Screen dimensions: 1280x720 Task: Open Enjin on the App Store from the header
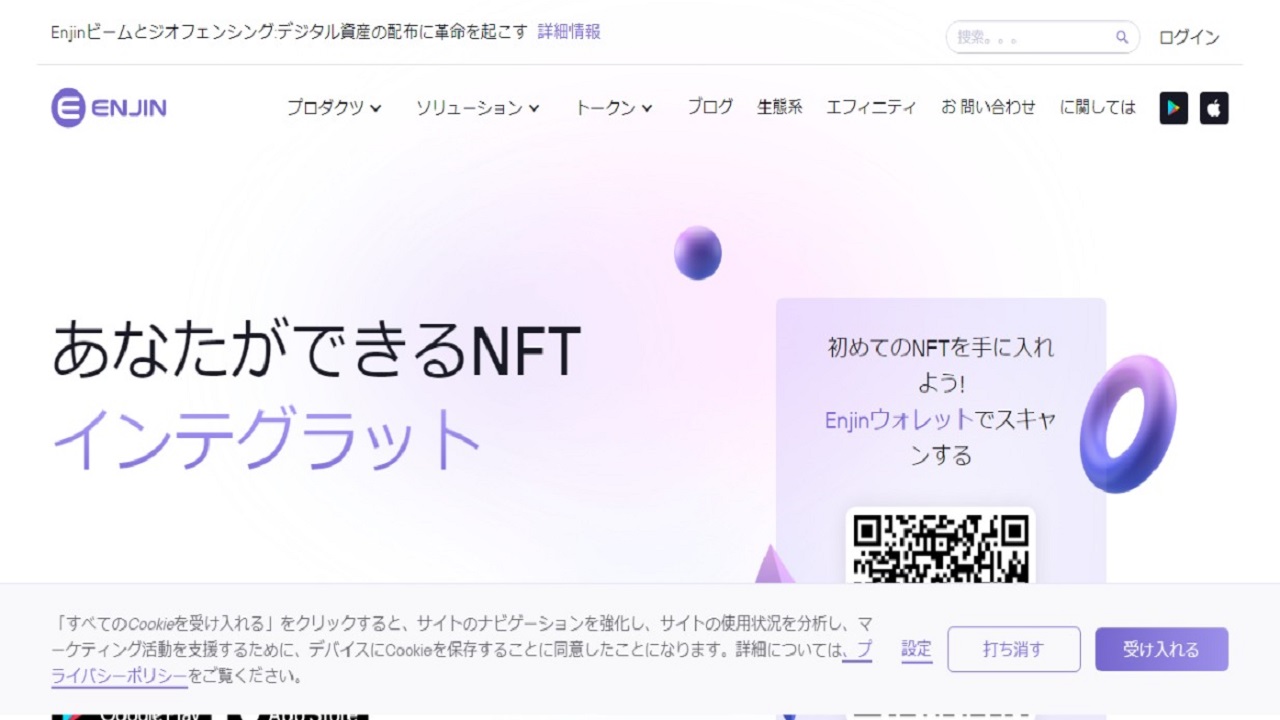(x=1213, y=108)
